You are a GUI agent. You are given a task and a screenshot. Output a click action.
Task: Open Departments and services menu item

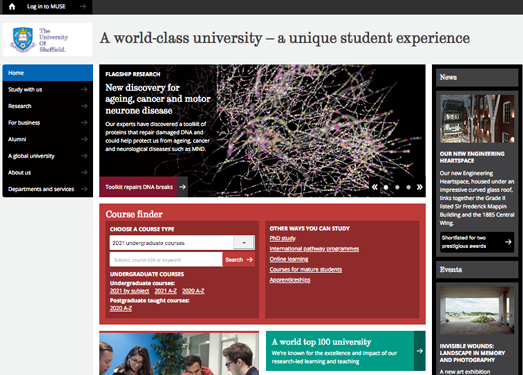pos(41,189)
